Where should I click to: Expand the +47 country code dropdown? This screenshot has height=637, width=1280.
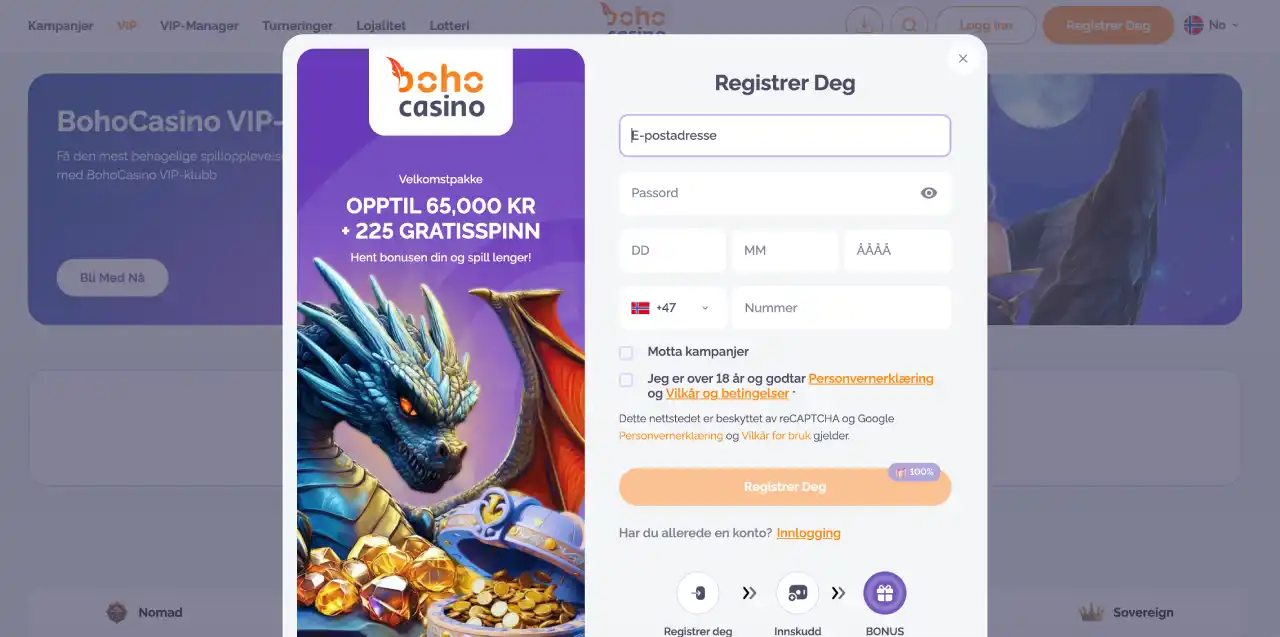pos(672,308)
